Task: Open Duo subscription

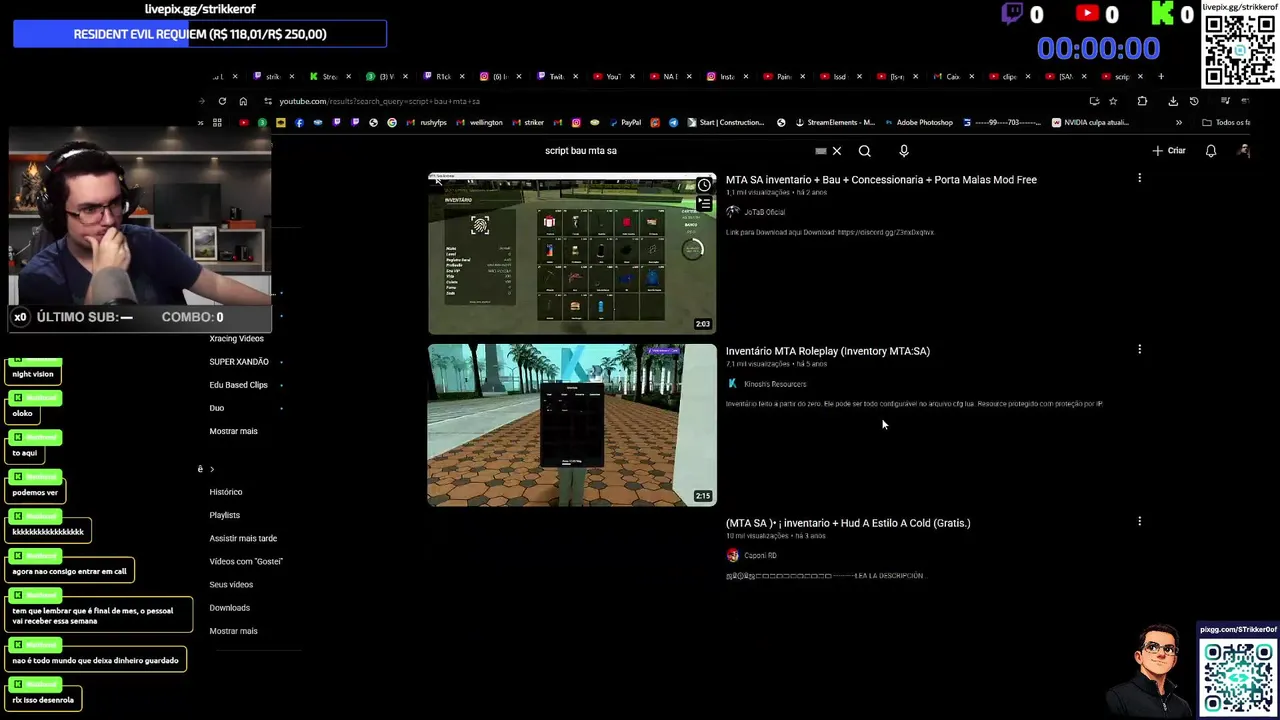Action: [216, 408]
